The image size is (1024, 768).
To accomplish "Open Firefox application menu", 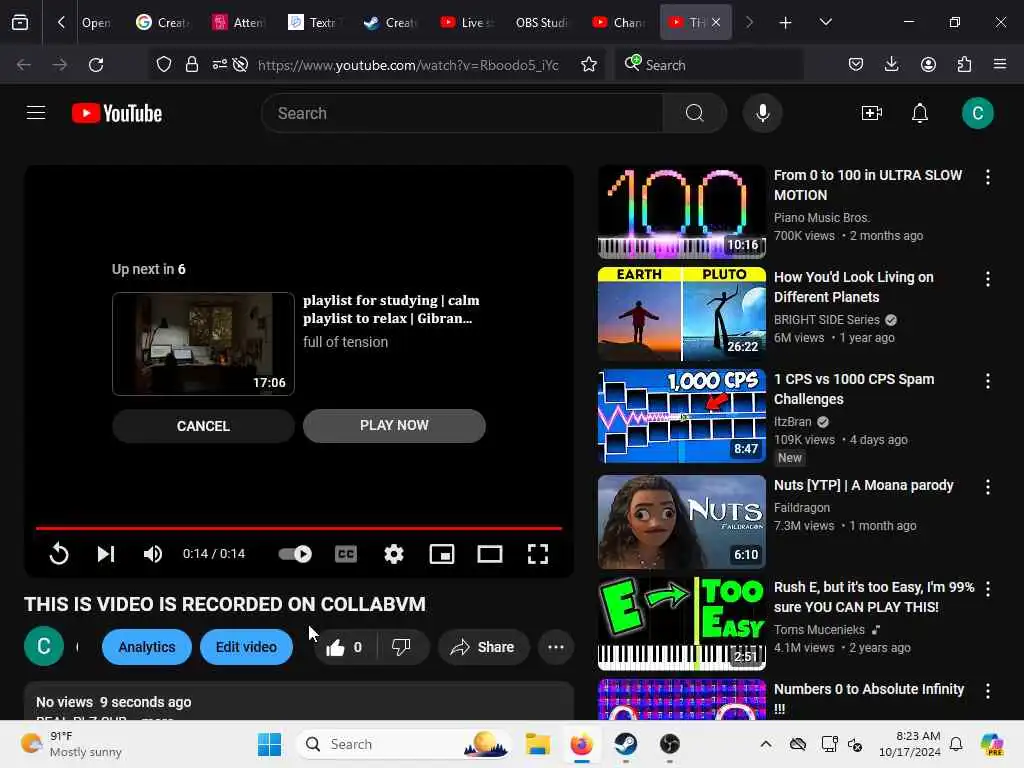I will tap(1000, 64).
